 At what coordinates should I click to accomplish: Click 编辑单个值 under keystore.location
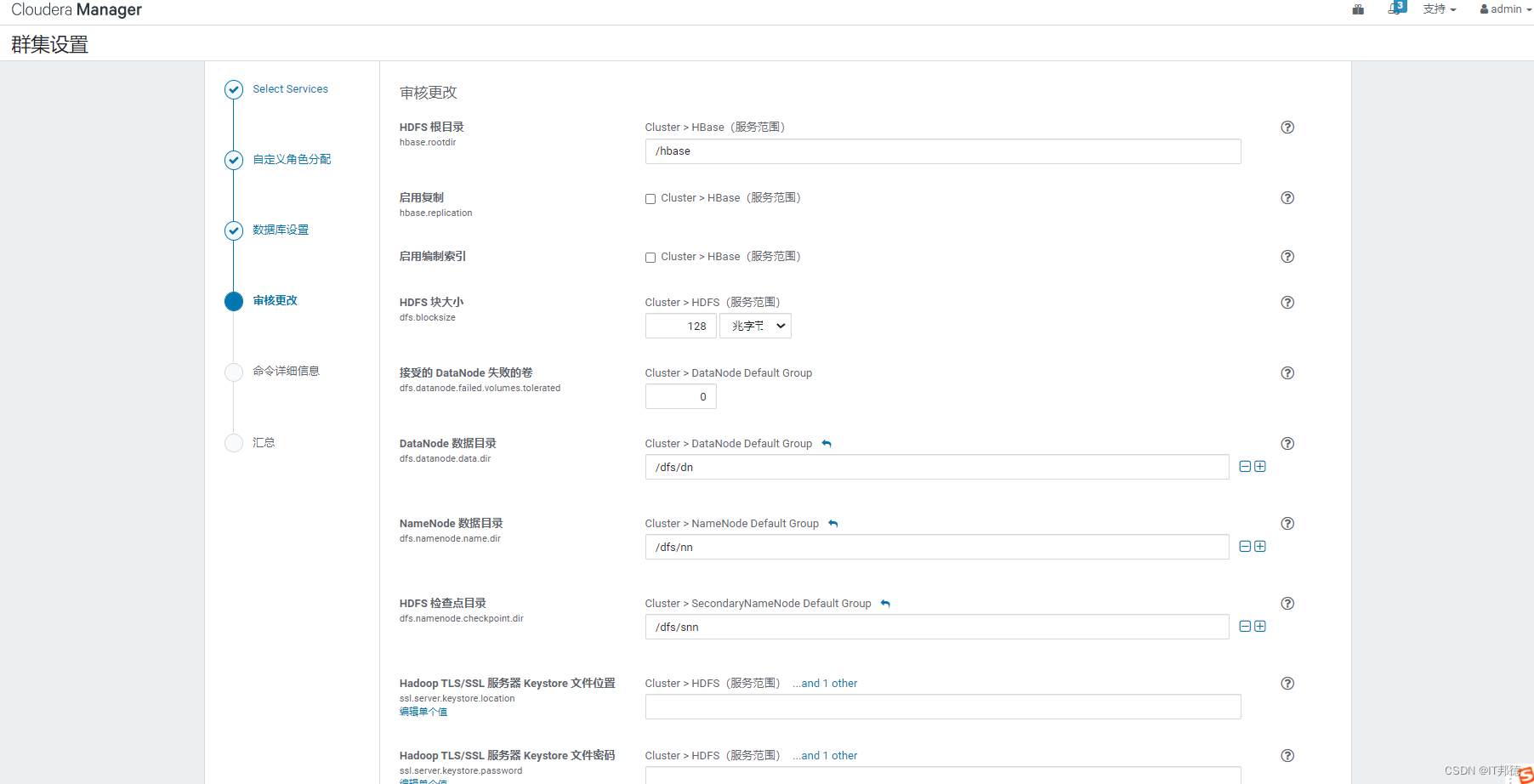tap(423, 712)
